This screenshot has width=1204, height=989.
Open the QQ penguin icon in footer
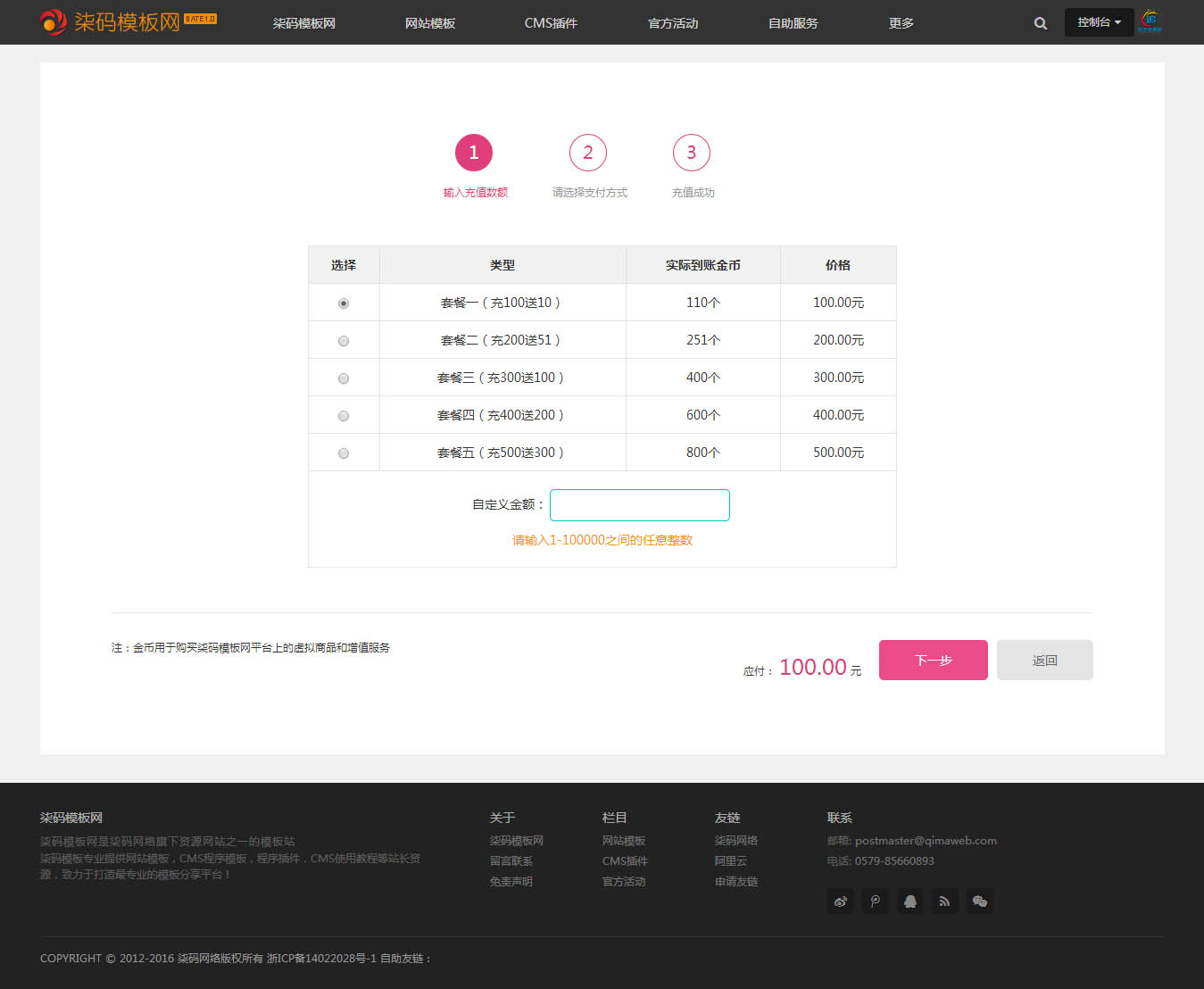910,902
